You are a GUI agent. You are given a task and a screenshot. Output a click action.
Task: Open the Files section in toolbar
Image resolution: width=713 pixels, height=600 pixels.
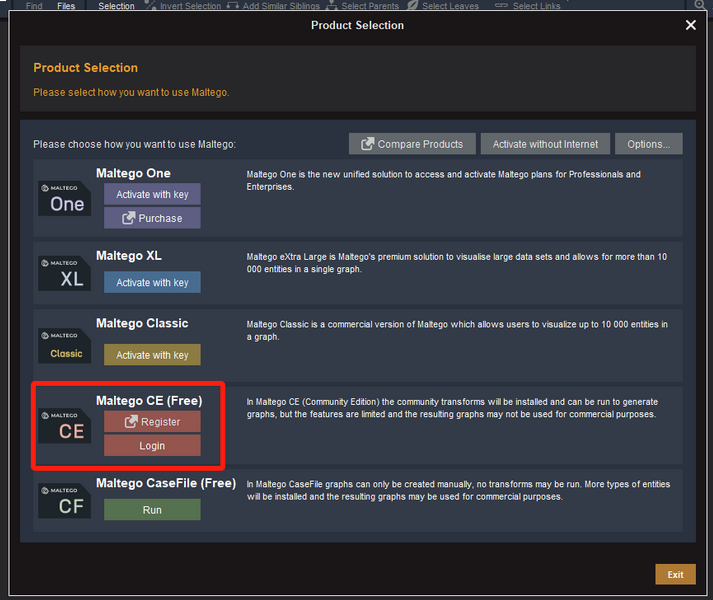point(66,5)
